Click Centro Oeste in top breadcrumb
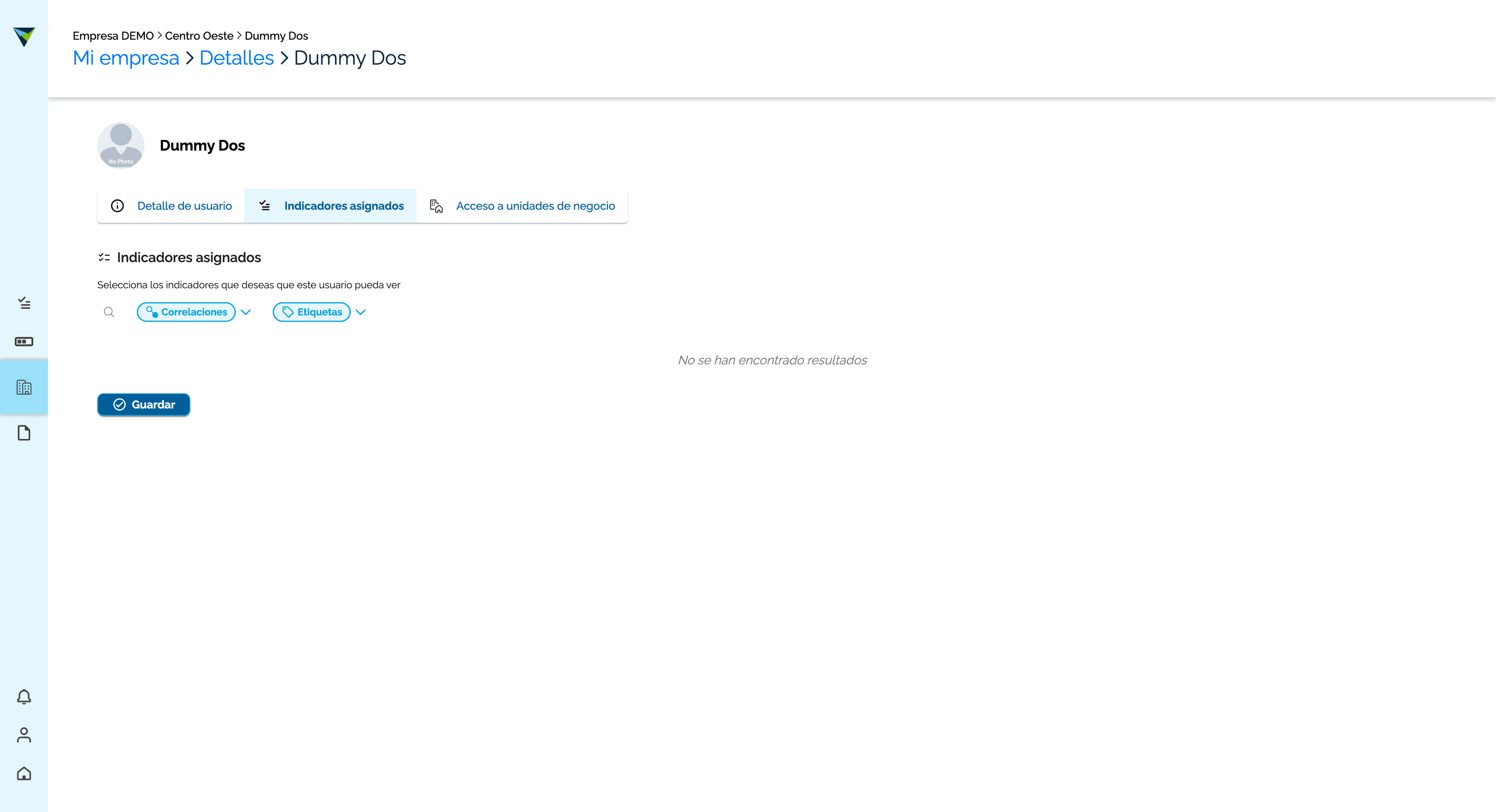 tap(199, 36)
